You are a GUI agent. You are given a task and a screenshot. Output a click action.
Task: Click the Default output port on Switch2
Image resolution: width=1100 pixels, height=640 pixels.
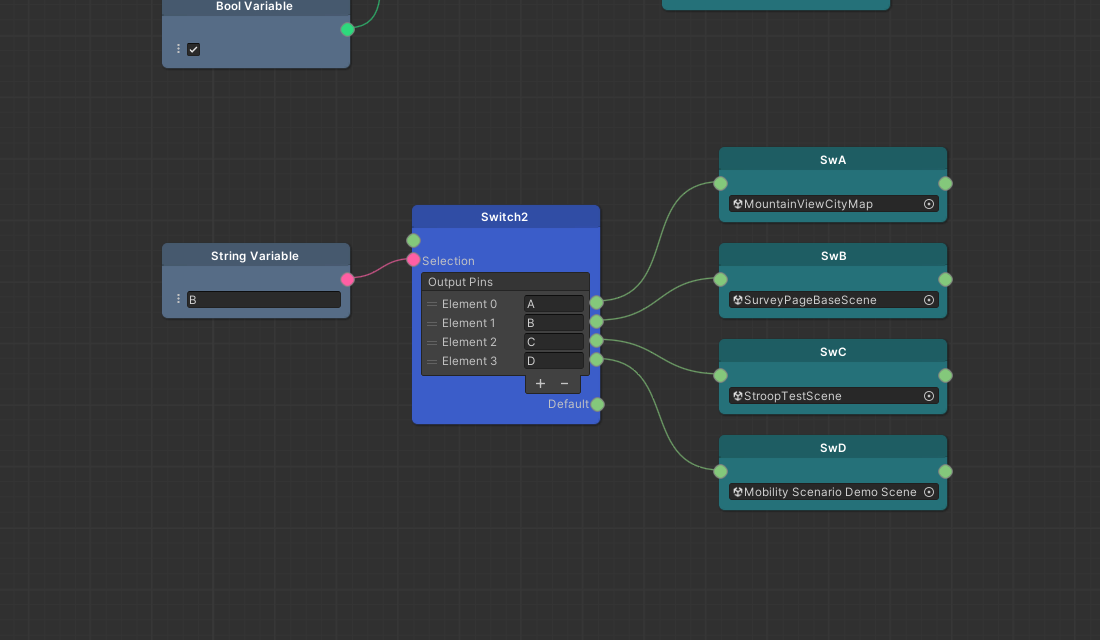(597, 404)
